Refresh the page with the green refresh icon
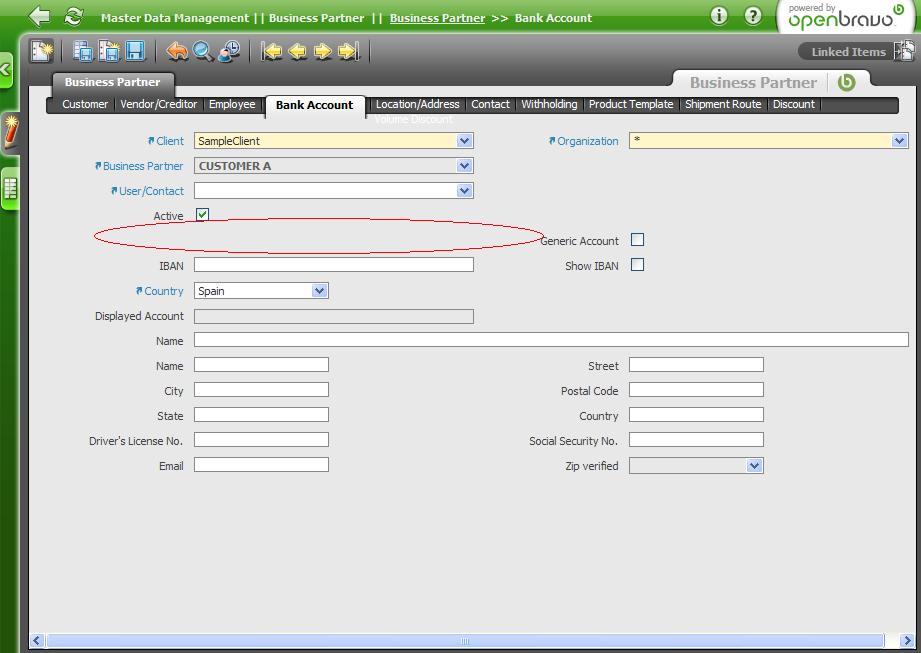This screenshot has height=653, width=921. tap(73, 17)
